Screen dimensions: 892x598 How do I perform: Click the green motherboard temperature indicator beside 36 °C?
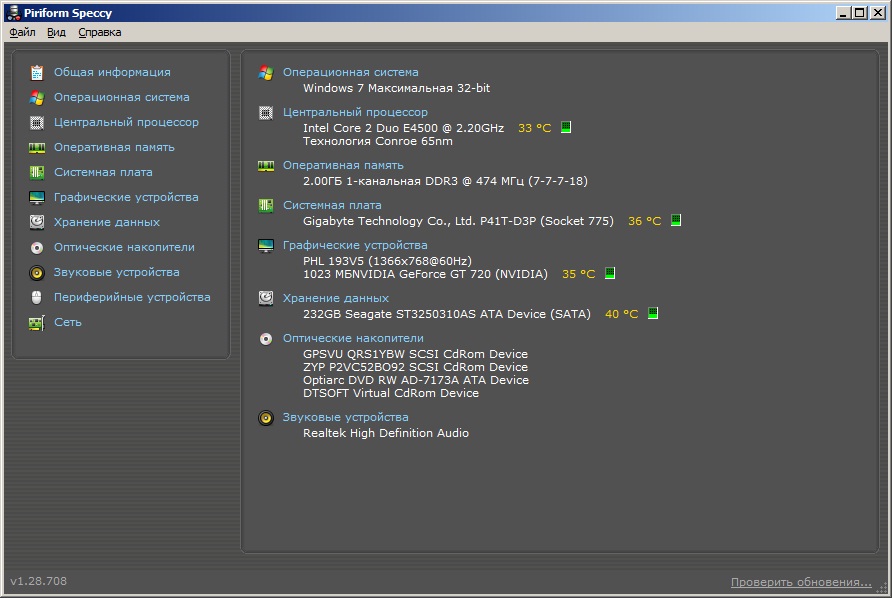pyautogui.click(x=676, y=220)
